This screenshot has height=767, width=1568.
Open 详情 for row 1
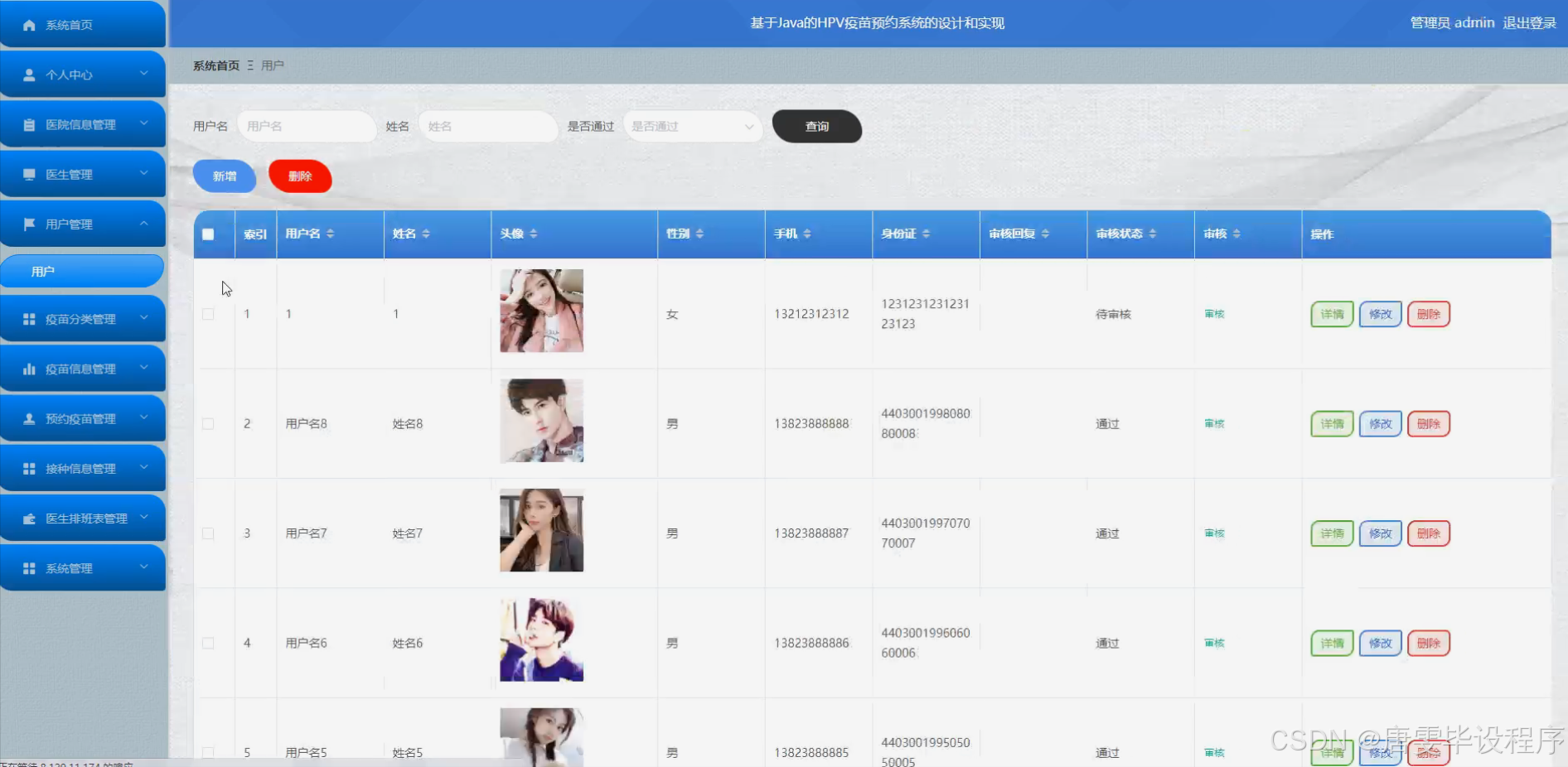pos(1332,314)
